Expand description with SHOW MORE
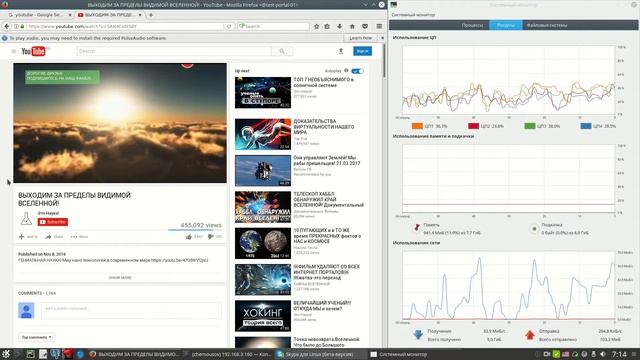640x360 pixels. pyautogui.click(x=120, y=278)
